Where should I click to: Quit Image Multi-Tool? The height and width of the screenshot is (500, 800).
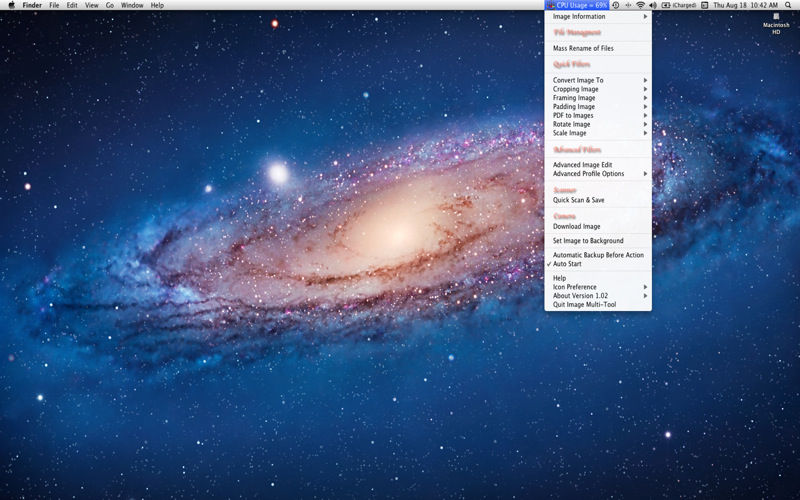click(x=598, y=305)
